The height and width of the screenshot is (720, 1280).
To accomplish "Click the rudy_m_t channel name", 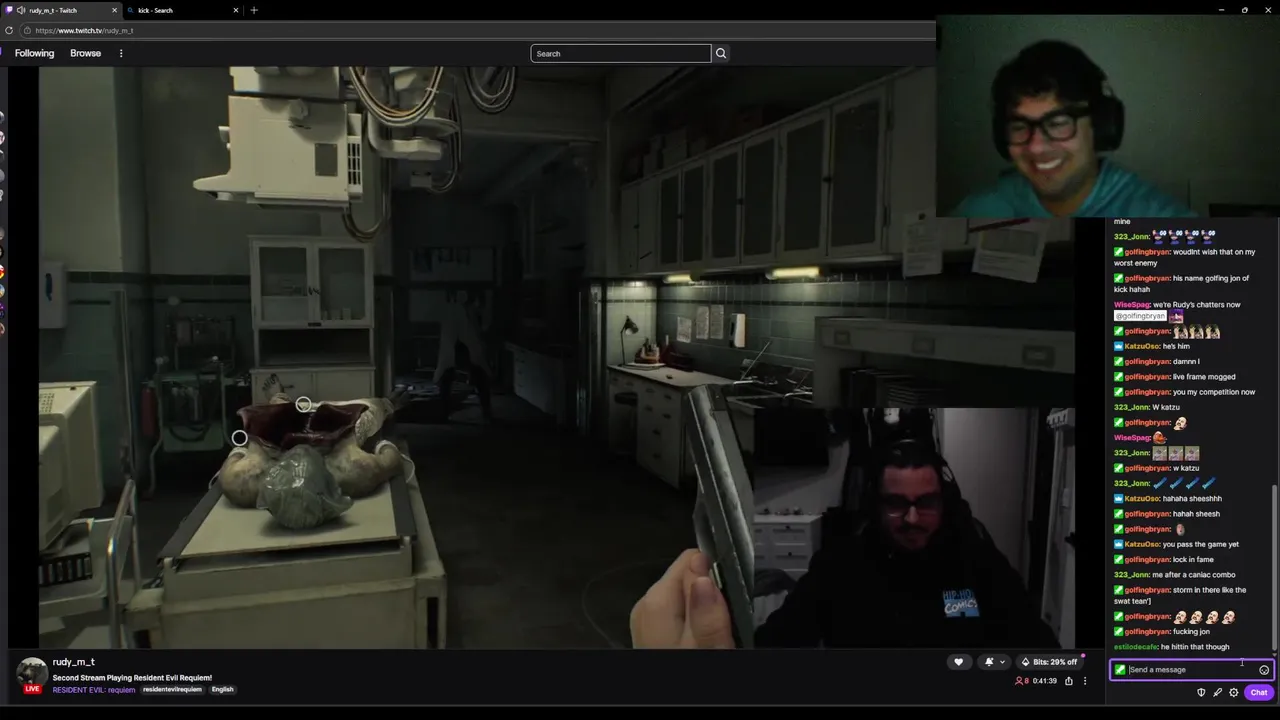I will [x=73, y=662].
